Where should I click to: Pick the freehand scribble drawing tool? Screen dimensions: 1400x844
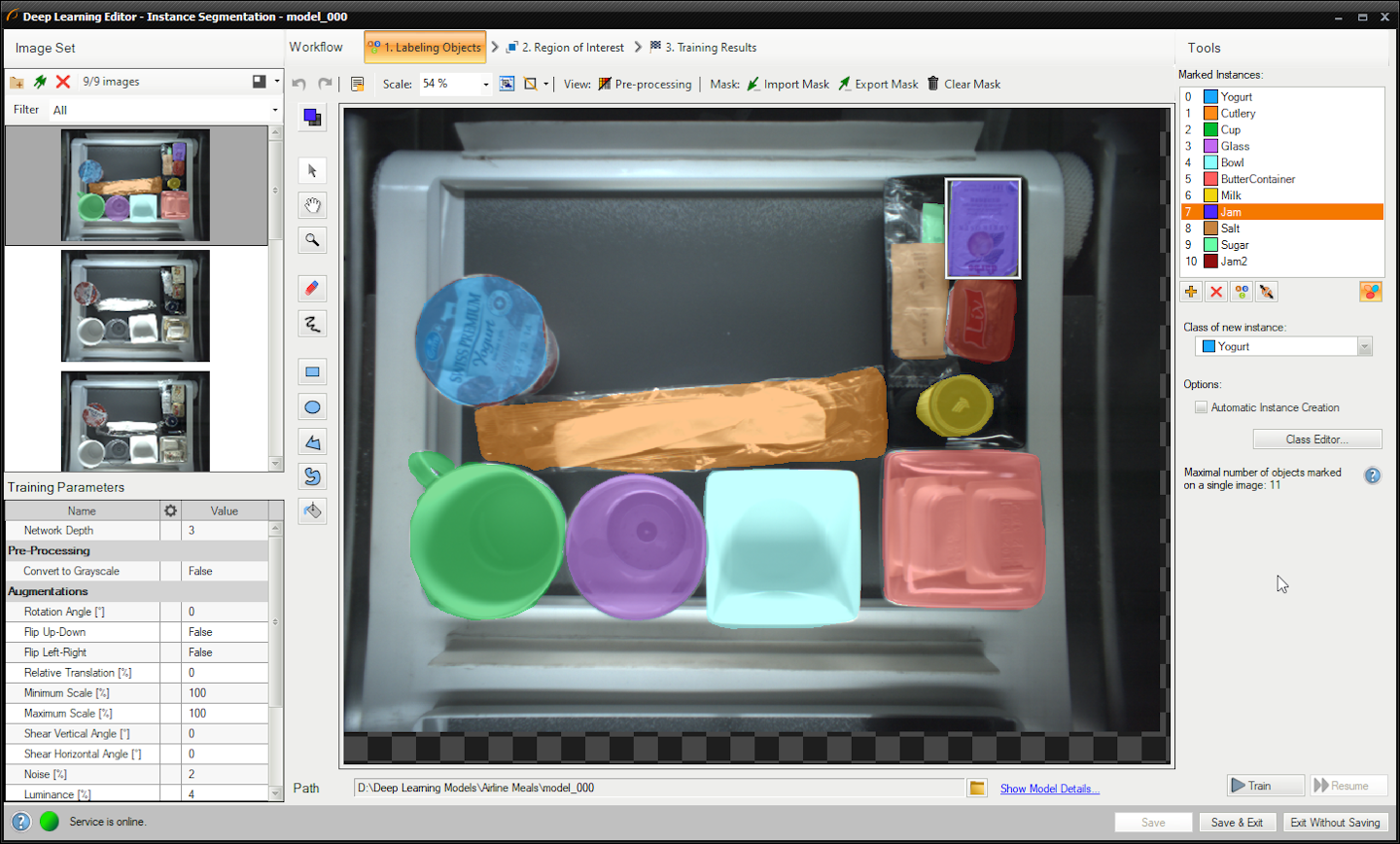pyautogui.click(x=312, y=325)
